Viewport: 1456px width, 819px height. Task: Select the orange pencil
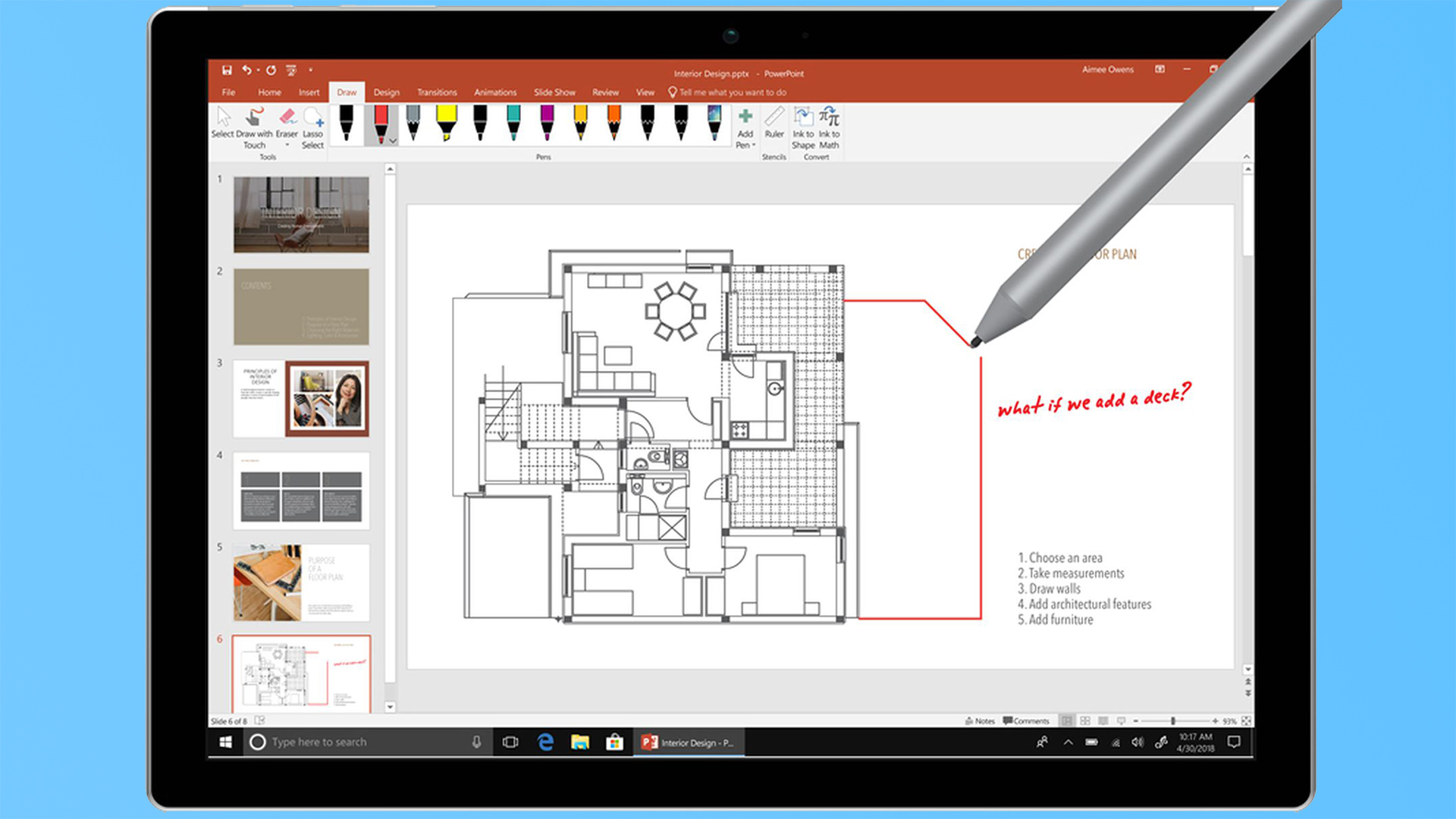tap(613, 124)
